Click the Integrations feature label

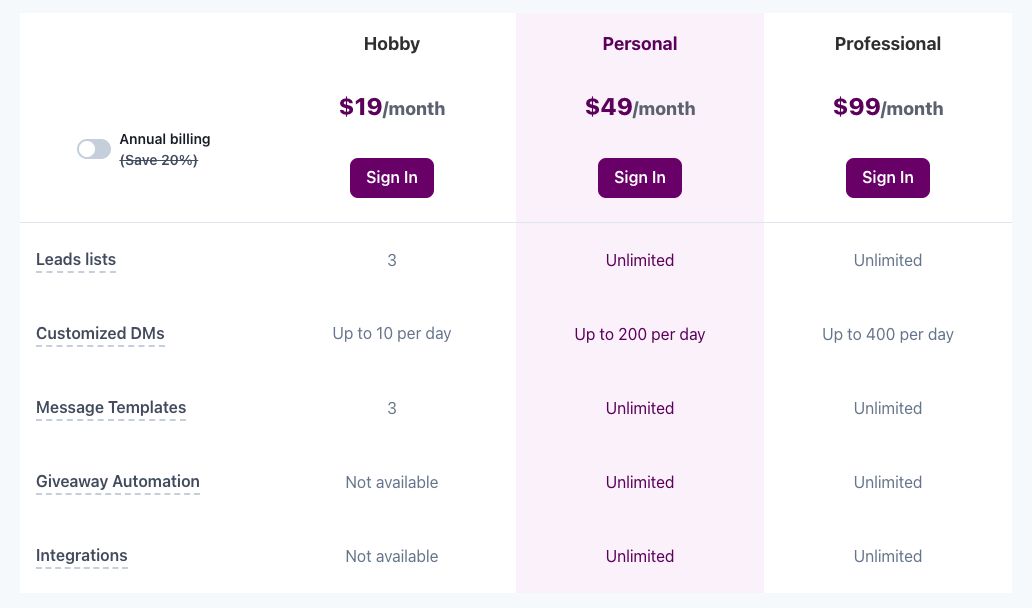click(x=81, y=555)
